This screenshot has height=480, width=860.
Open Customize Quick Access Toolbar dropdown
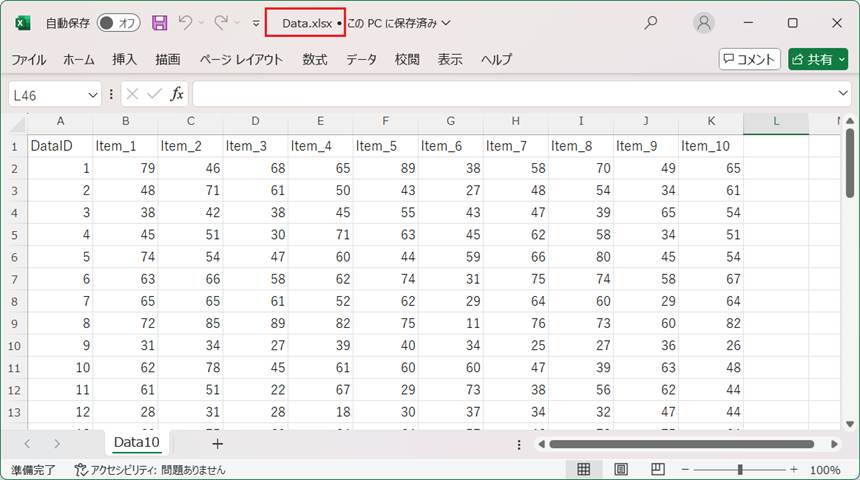(x=256, y=23)
